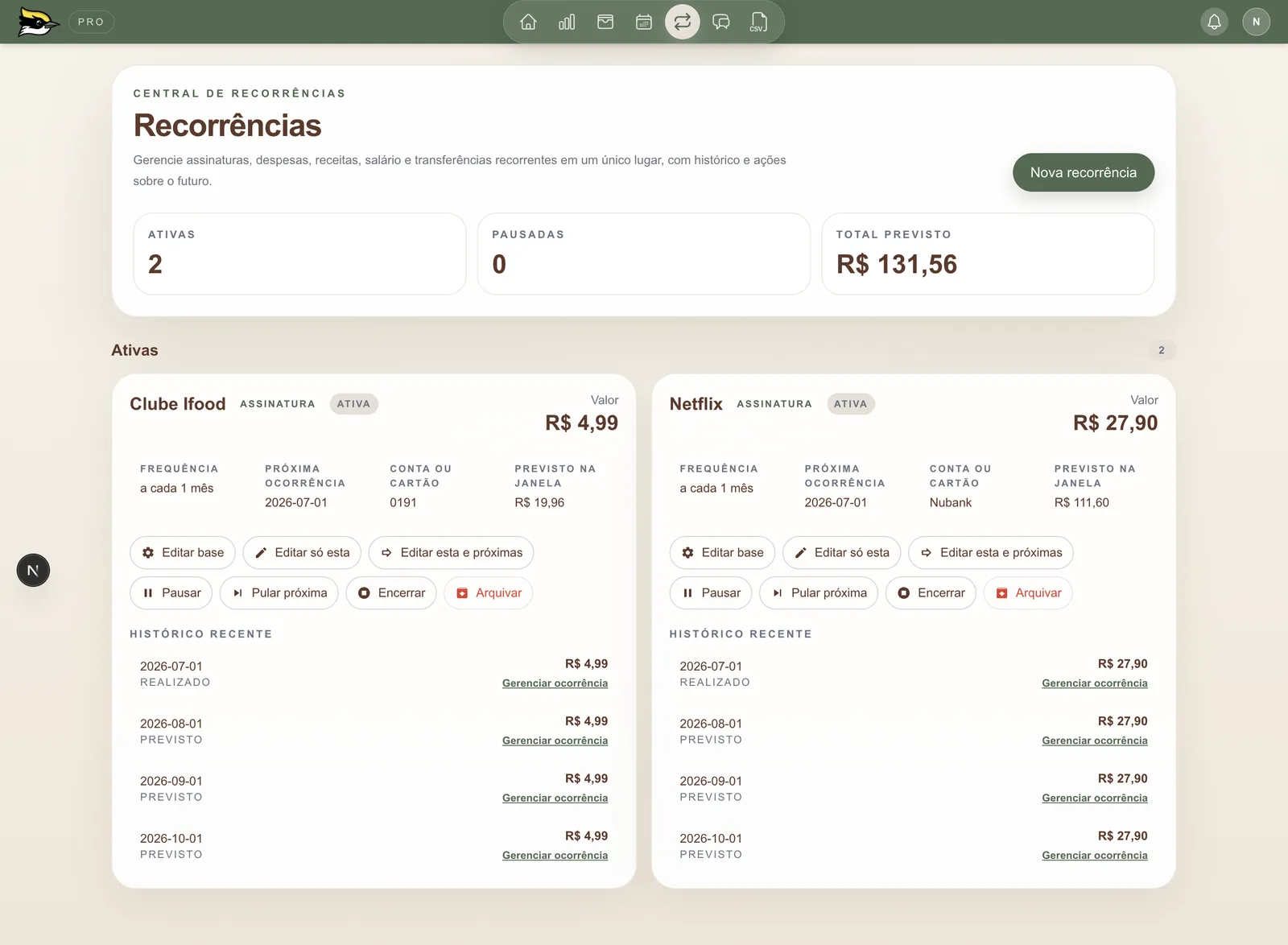Click the Central de Recorrências label
The image size is (1288, 945).
[x=240, y=93]
